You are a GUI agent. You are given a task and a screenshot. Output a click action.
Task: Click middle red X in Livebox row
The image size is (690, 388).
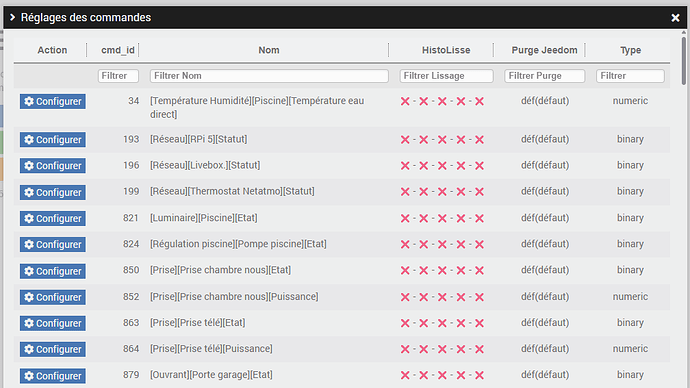click(442, 166)
